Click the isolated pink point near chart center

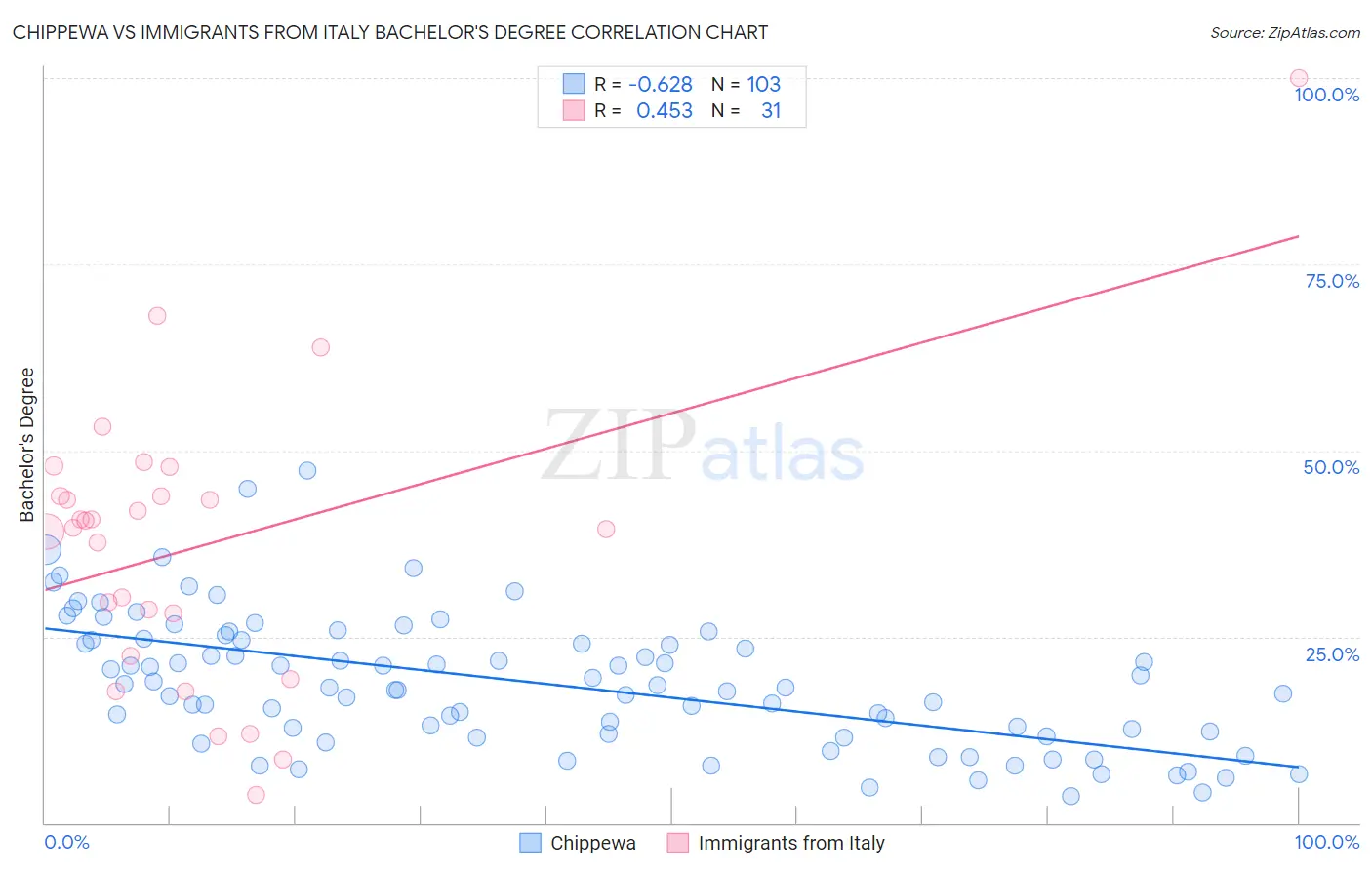click(x=606, y=529)
